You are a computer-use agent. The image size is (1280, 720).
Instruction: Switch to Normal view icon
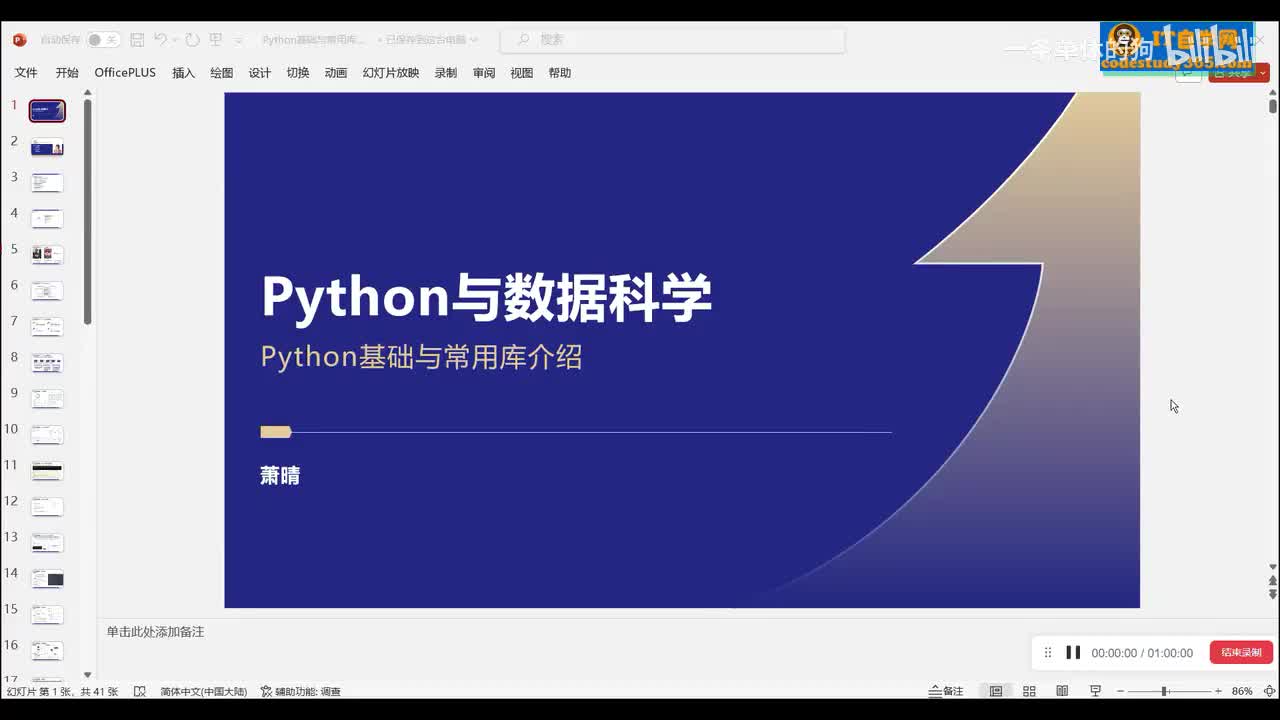pyautogui.click(x=996, y=691)
